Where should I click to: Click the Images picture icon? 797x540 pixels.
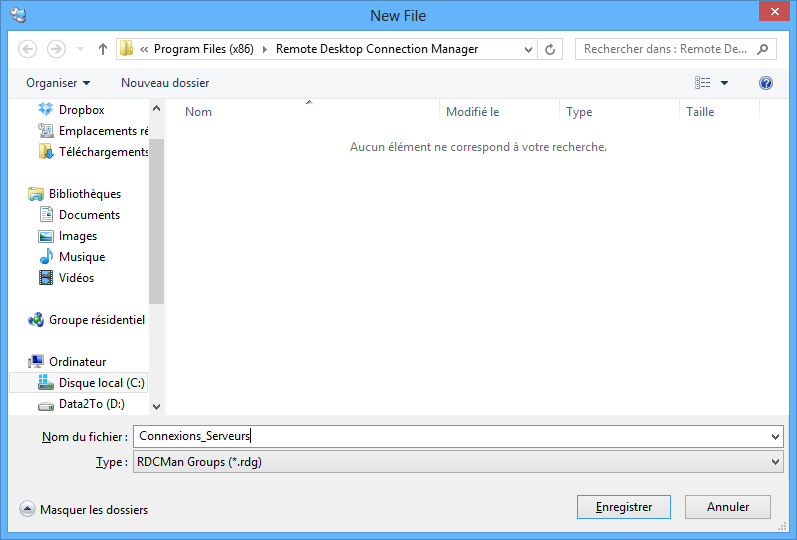tap(46, 236)
